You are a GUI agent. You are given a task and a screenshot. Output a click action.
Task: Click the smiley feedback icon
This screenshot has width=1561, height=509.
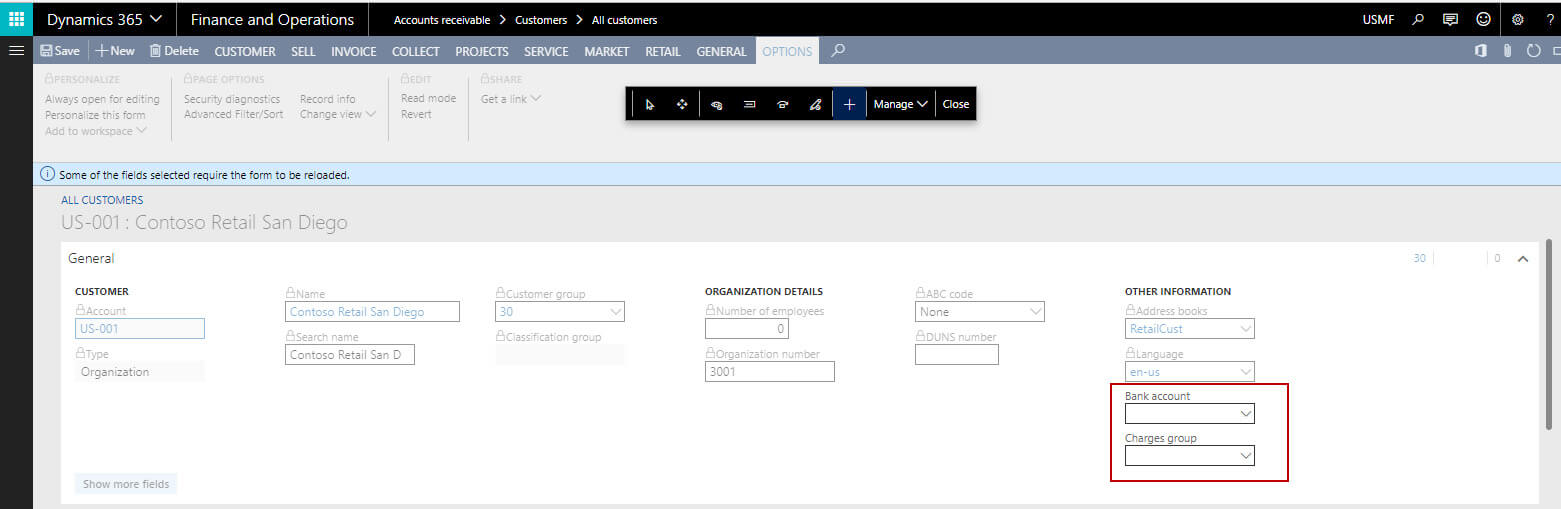[x=1484, y=19]
